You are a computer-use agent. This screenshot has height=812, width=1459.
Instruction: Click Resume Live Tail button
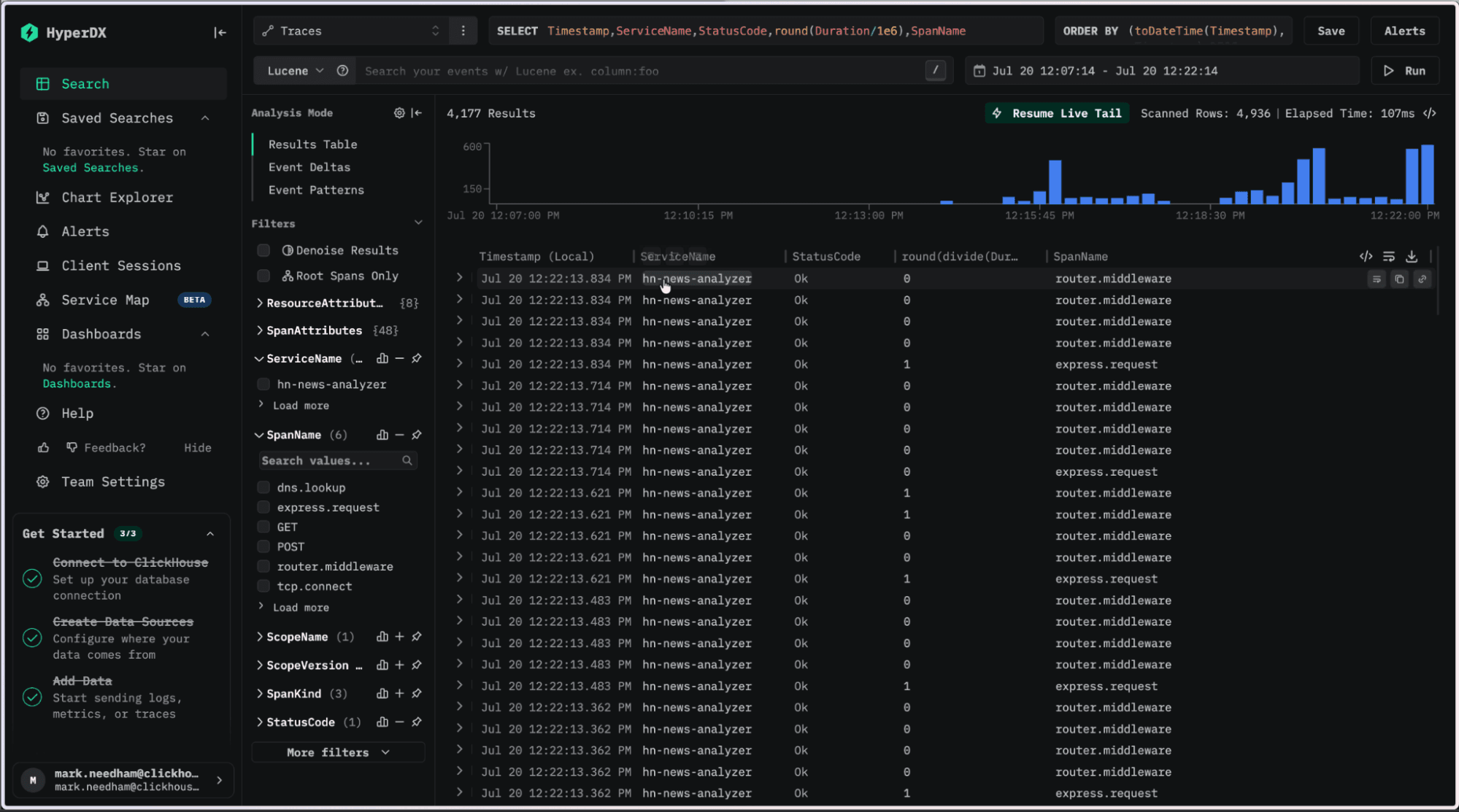(1058, 113)
